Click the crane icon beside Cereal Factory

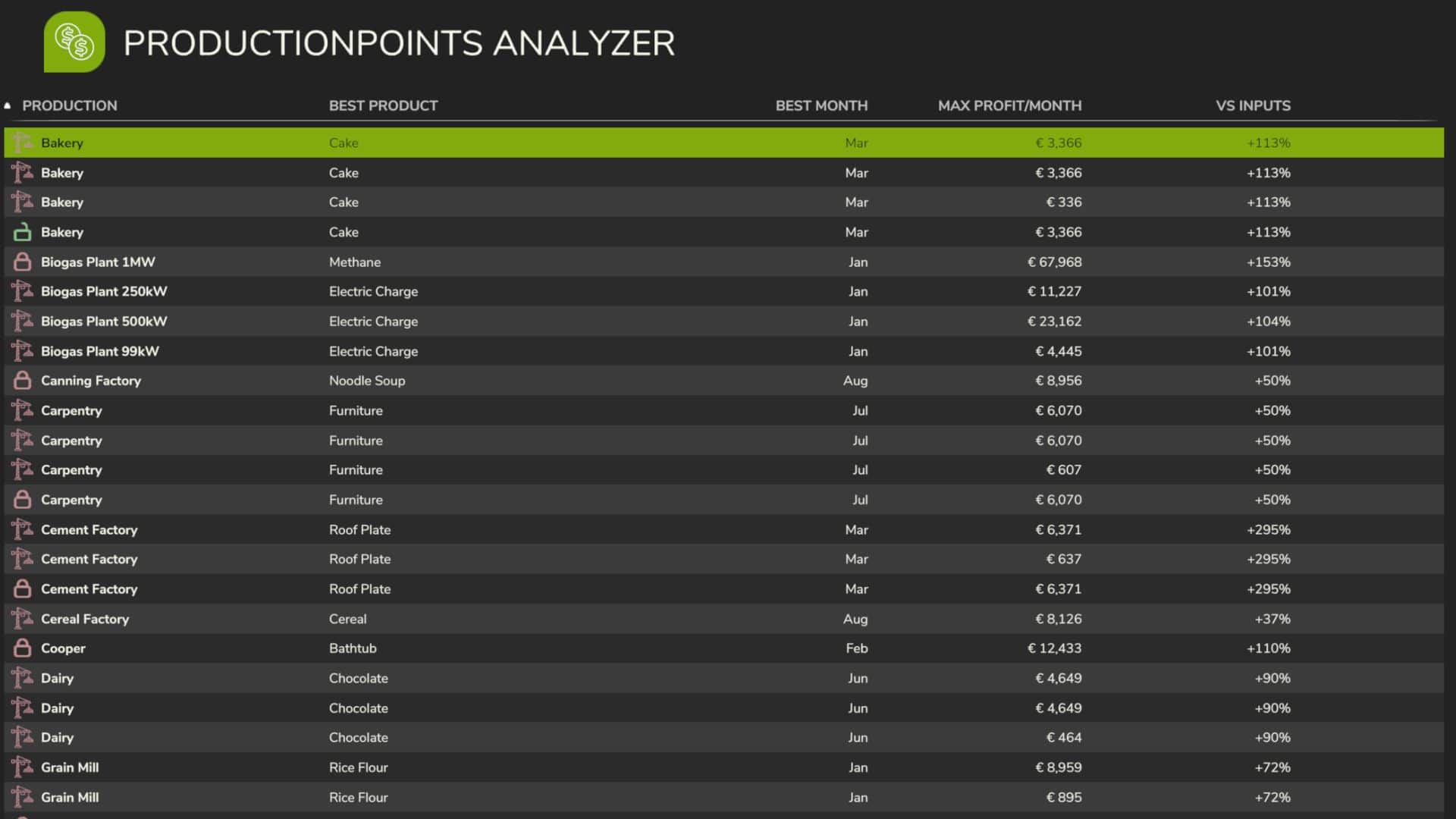(22, 619)
